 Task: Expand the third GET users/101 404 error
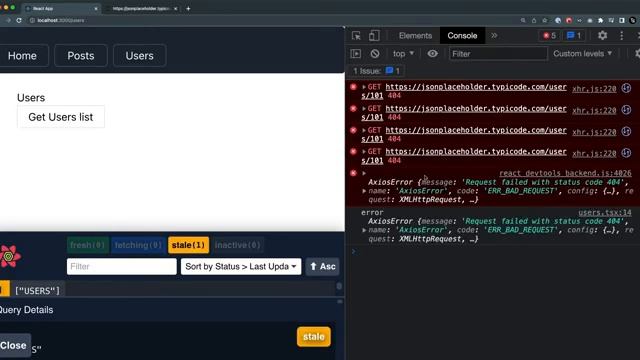point(364,130)
